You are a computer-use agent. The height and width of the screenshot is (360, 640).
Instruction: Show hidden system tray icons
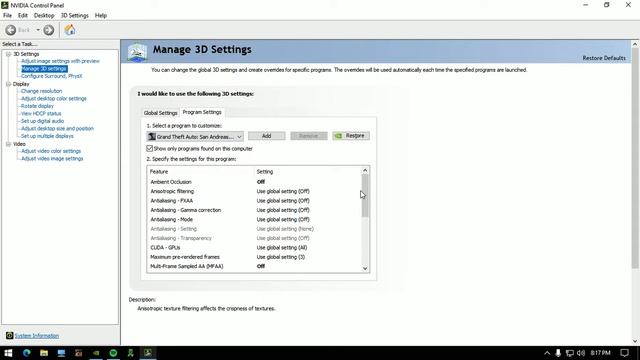pos(547,353)
